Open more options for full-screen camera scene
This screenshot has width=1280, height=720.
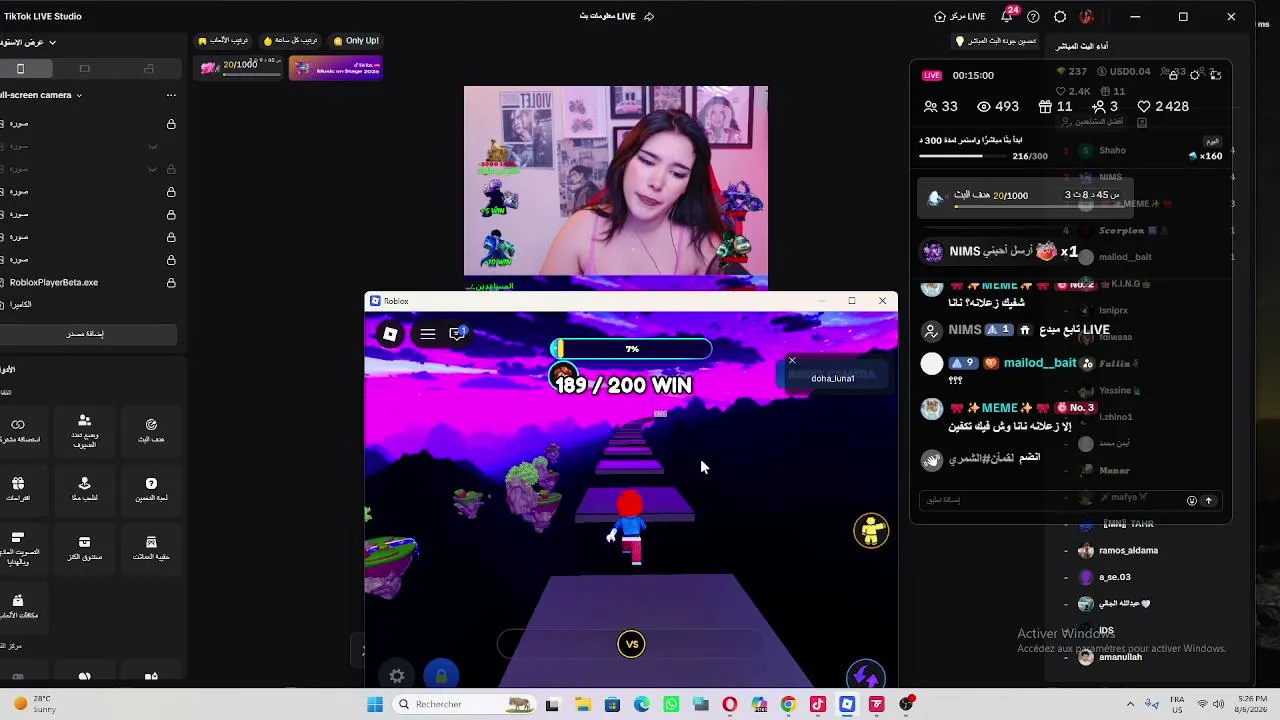click(171, 95)
